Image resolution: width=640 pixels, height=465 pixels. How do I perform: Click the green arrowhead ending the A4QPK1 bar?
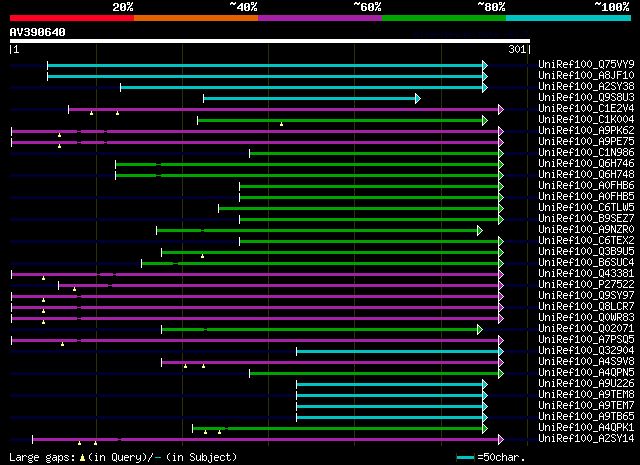485,429
